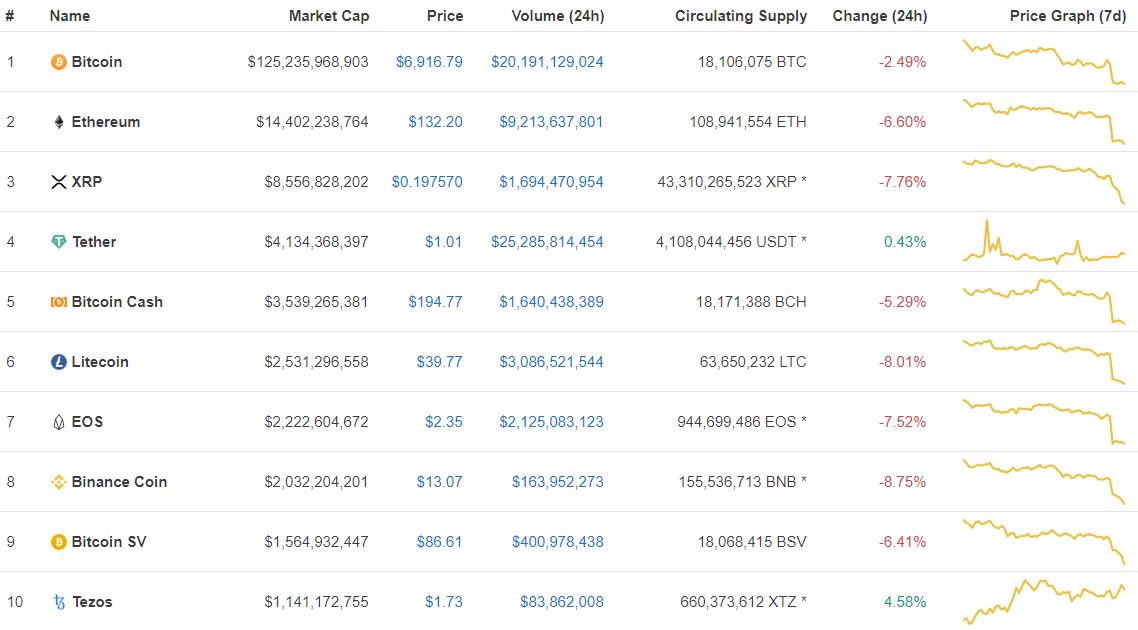Sort by the Name column header
1138x630 pixels.
70,16
